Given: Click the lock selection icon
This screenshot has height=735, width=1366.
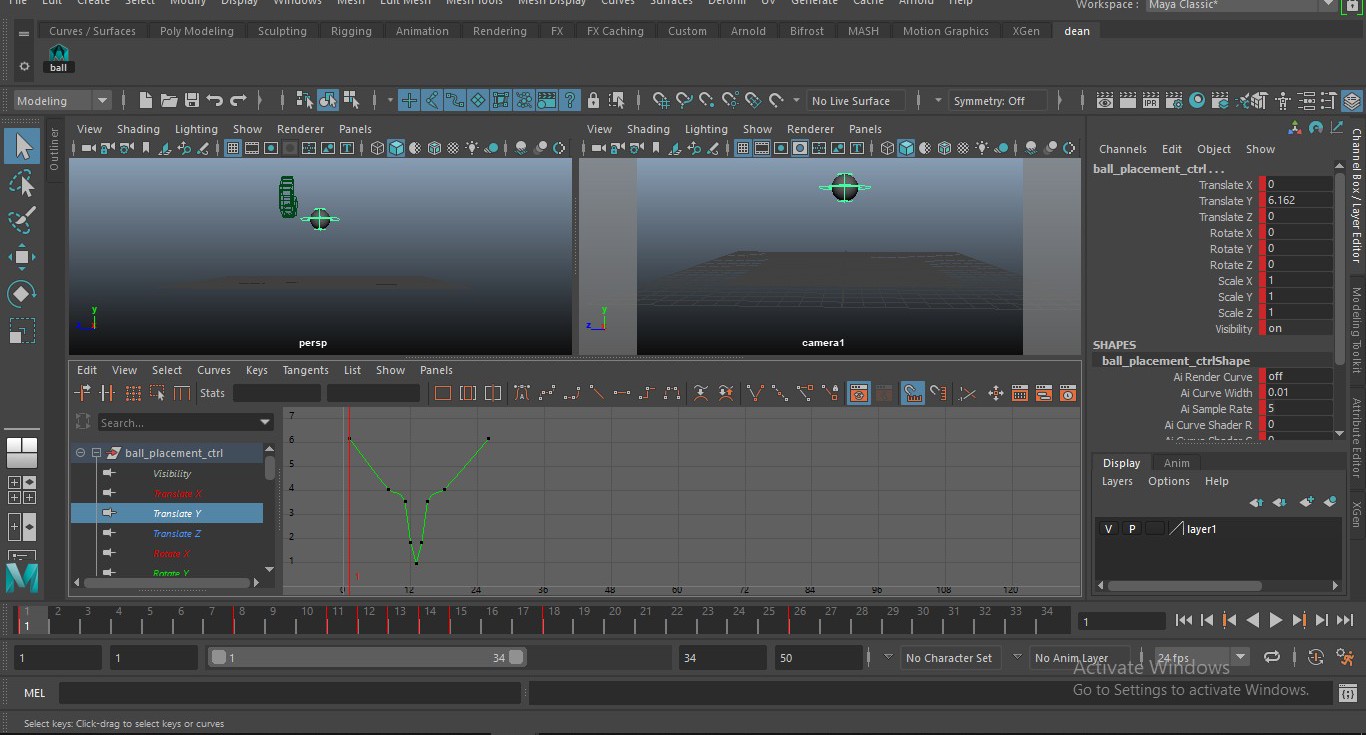Looking at the screenshot, I should click(593, 100).
